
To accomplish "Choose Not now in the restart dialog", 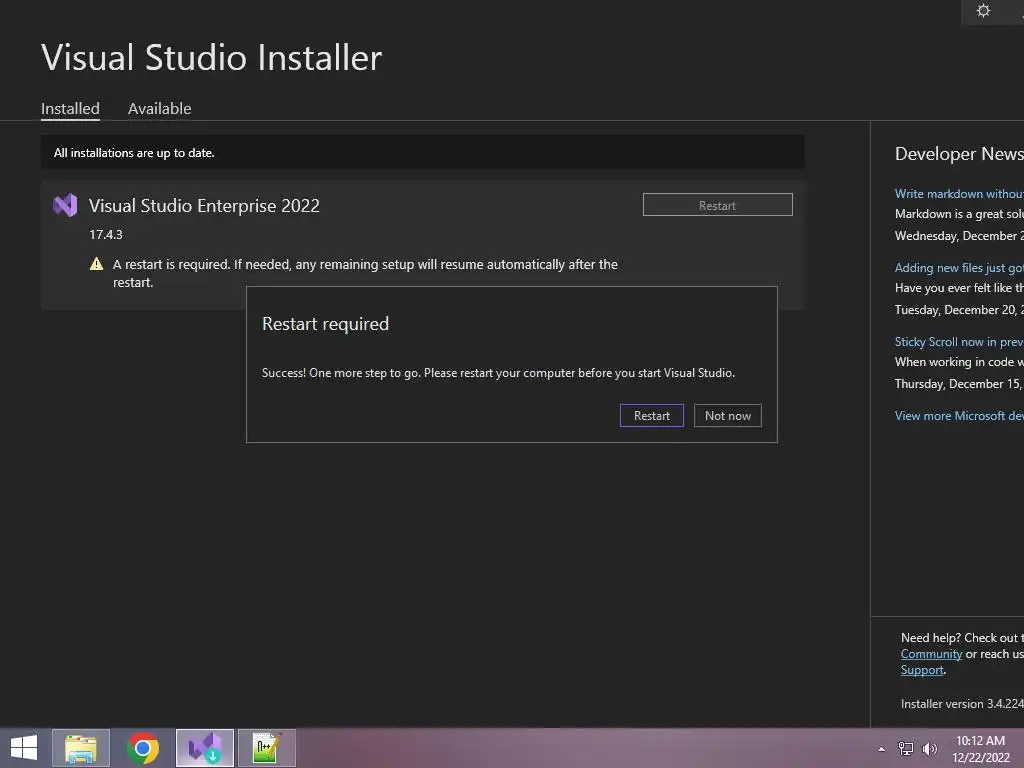I will point(728,416).
